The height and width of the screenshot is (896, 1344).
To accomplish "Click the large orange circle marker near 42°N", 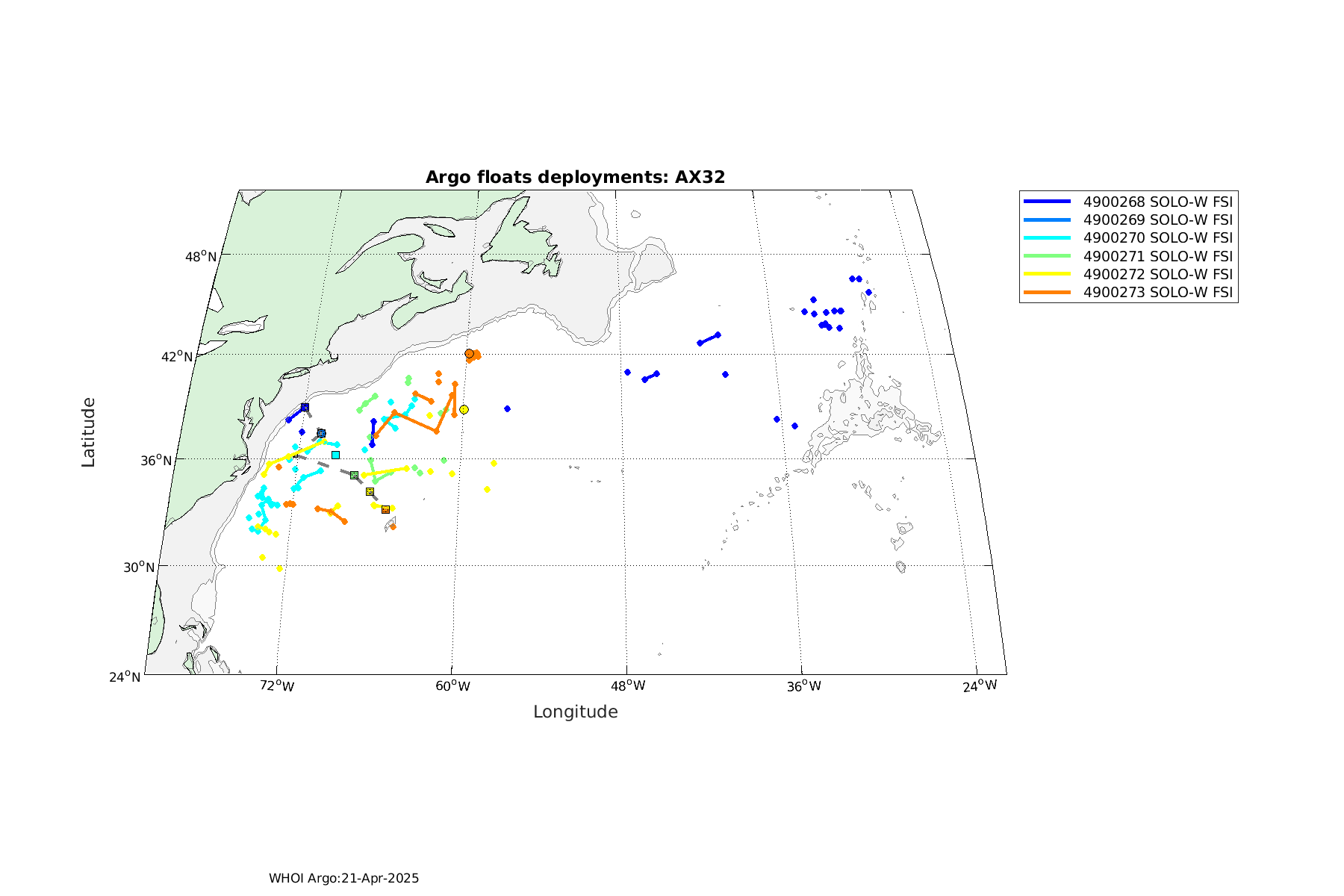I will click(x=469, y=353).
